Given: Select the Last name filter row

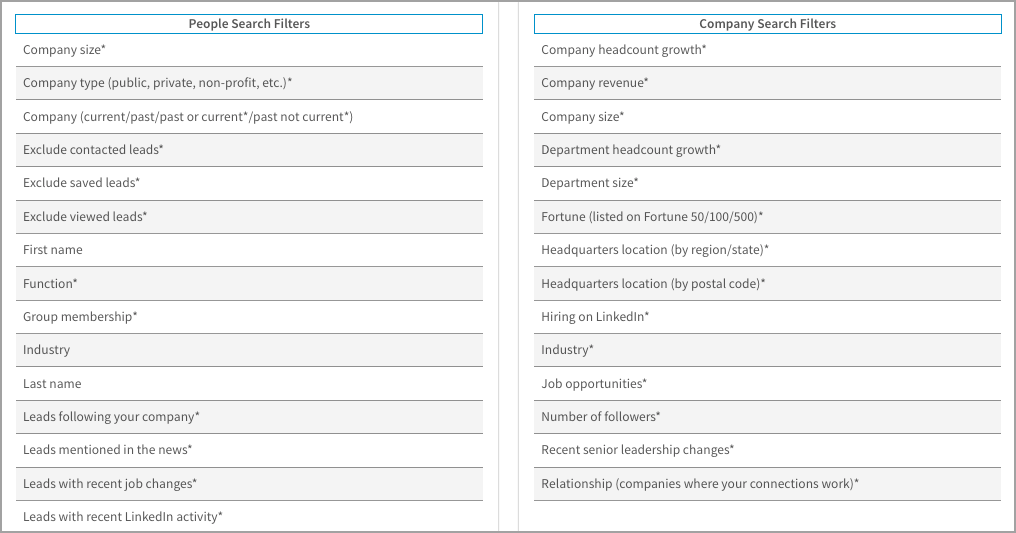Looking at the screenshot, I should click(52, 384).
